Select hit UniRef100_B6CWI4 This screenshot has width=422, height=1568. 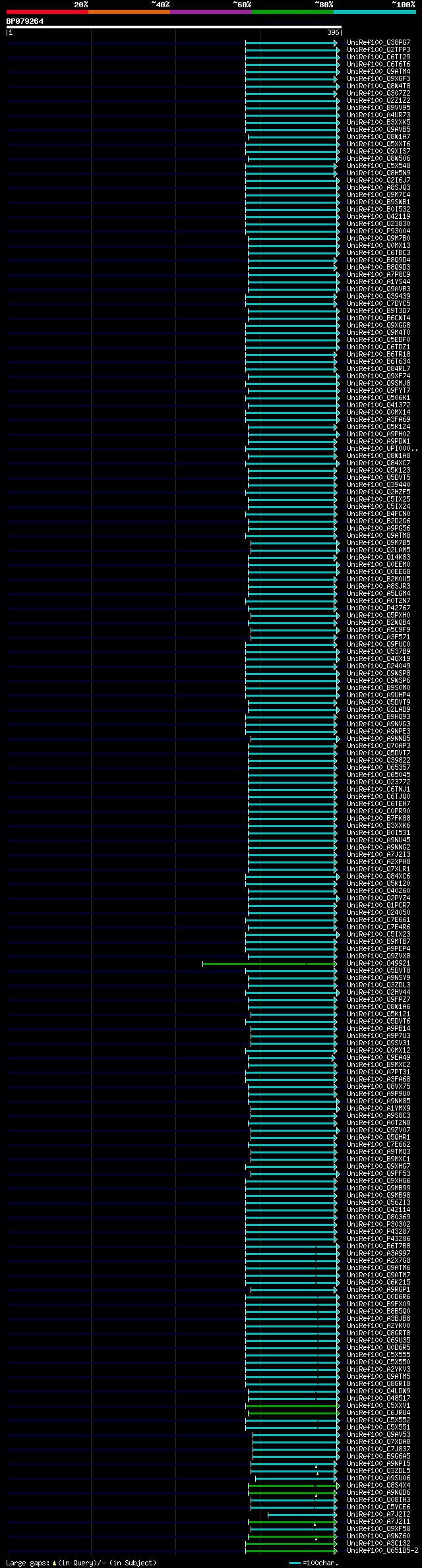(x=378, y=318)
